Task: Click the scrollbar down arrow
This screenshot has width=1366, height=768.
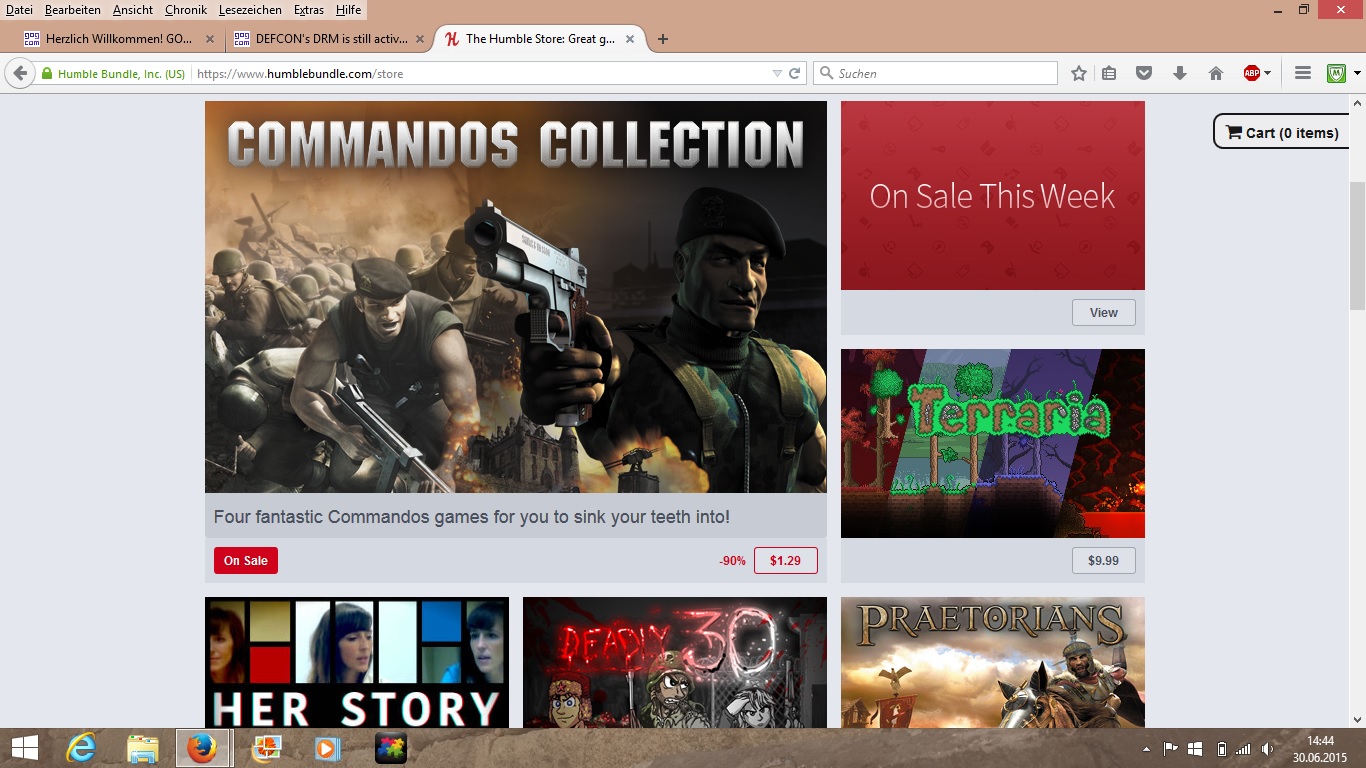Action: click(x=1357, y=719)
